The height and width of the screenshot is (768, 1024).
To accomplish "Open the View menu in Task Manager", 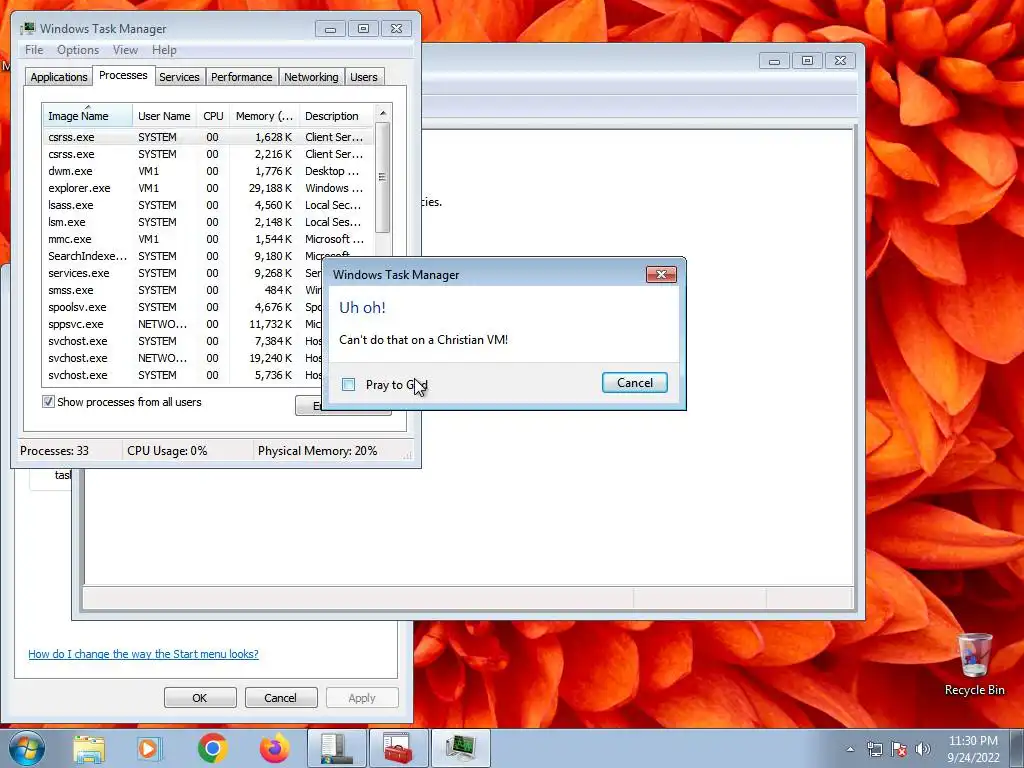I will coord(125,50).
